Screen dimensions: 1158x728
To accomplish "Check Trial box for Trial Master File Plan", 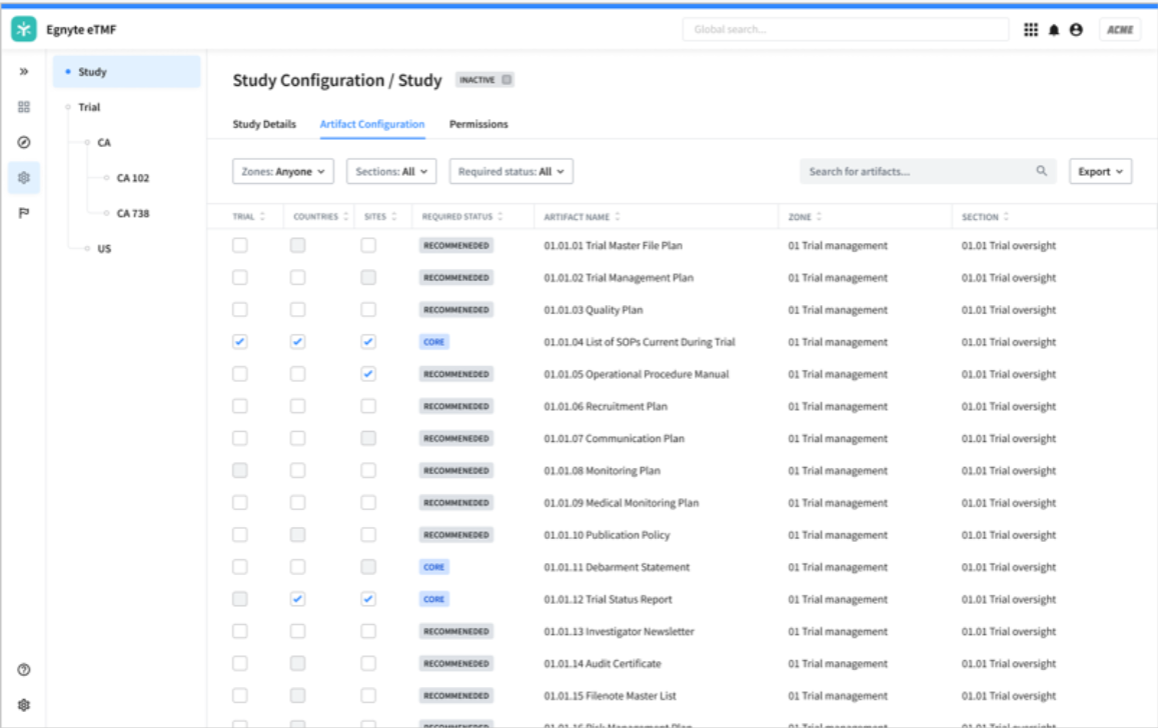I will click(240, 246).
